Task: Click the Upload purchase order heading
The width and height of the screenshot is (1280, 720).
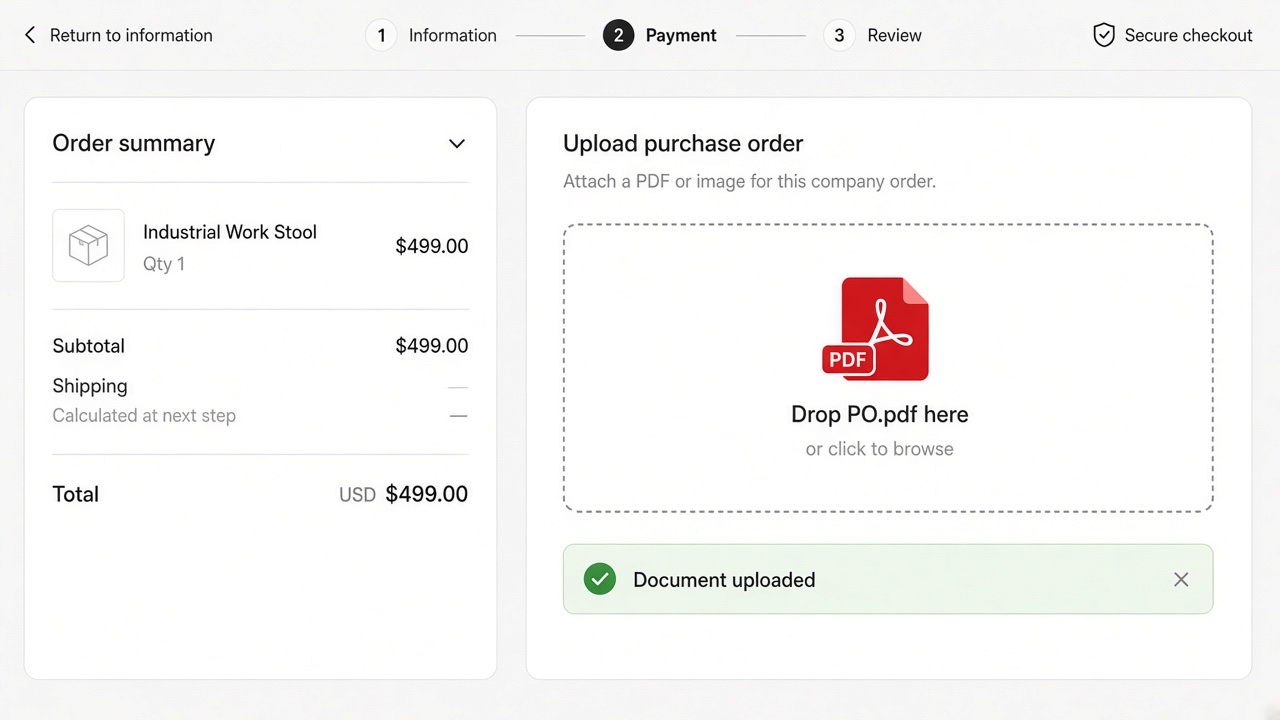Action: point(683,143)
